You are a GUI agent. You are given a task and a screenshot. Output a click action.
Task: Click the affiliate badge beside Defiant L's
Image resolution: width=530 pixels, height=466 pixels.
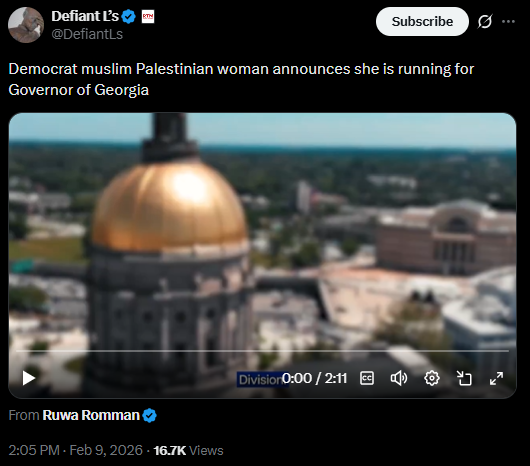coord(148,17)
